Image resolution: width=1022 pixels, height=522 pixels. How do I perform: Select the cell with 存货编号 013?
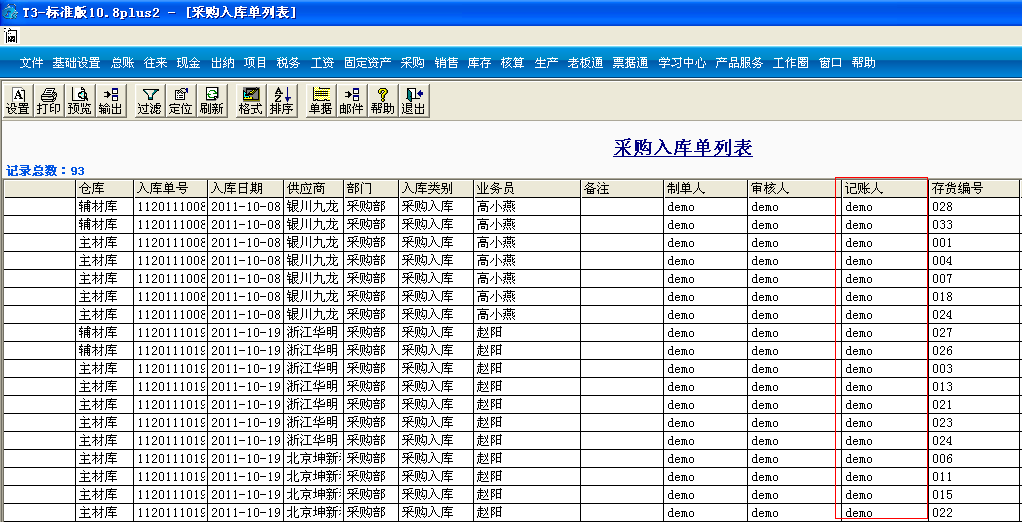point(973,386)
